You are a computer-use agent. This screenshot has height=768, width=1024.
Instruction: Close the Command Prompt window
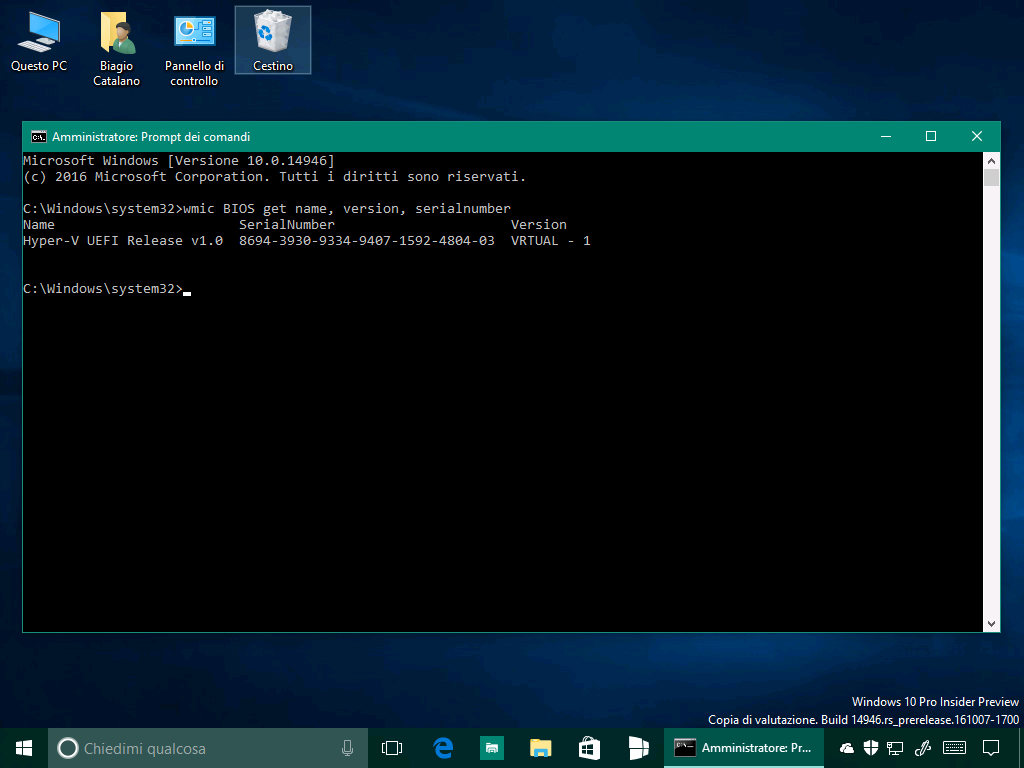pos(977,136)
